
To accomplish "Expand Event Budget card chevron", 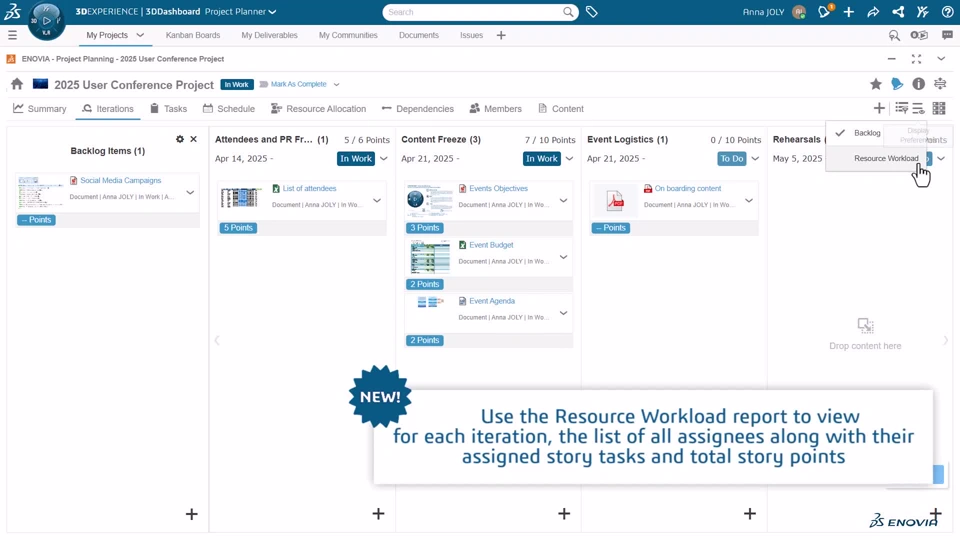I will coord(563,257).
